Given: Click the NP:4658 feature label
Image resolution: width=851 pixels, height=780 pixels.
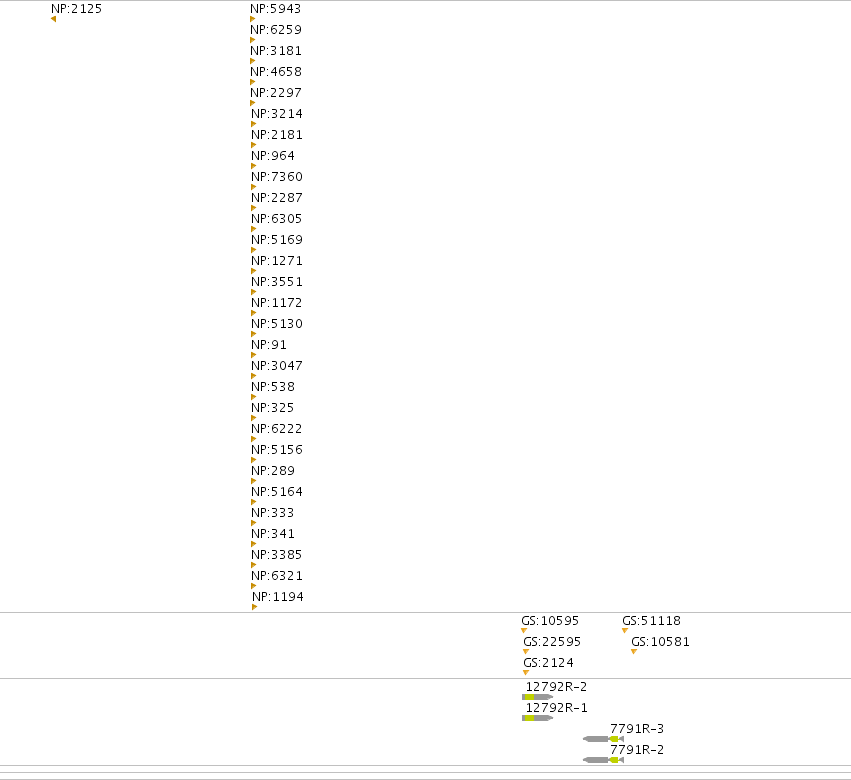Looking at the screenshot, I should [276, 72].
